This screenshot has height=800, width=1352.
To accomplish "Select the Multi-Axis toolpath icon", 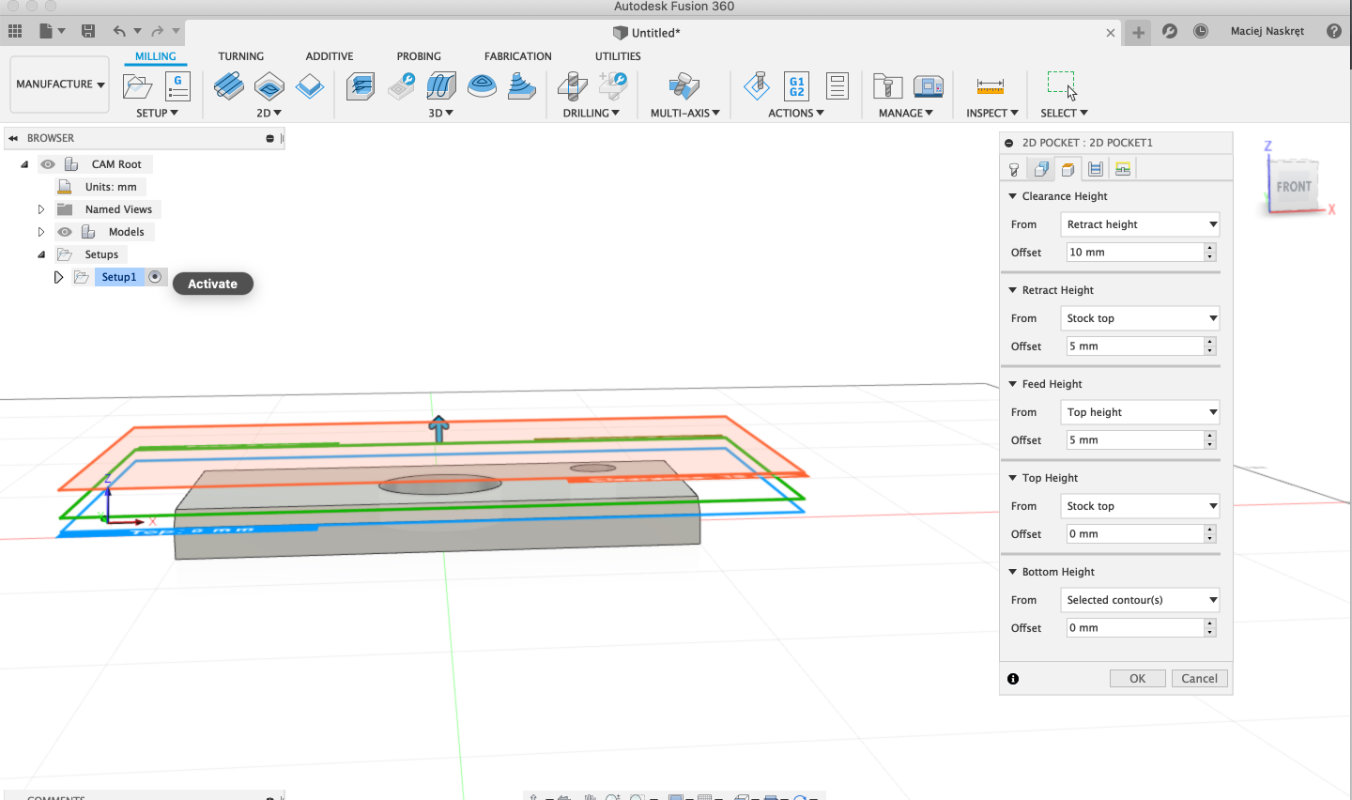I will click(x=684, y=86).
